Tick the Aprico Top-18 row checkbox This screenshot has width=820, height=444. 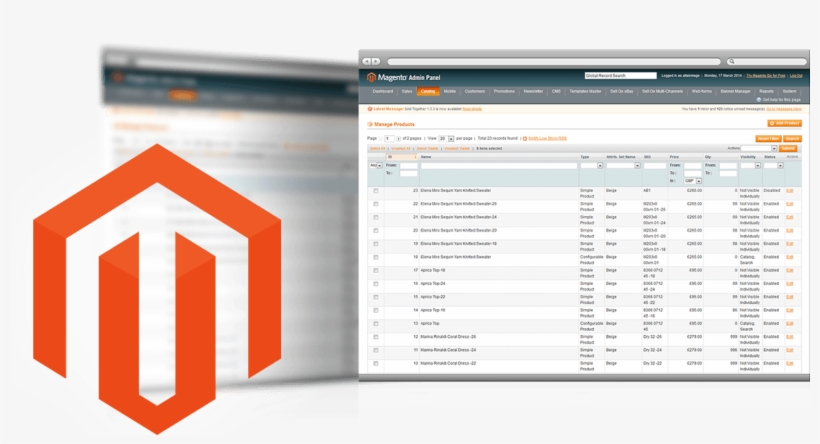click(375, 270)
